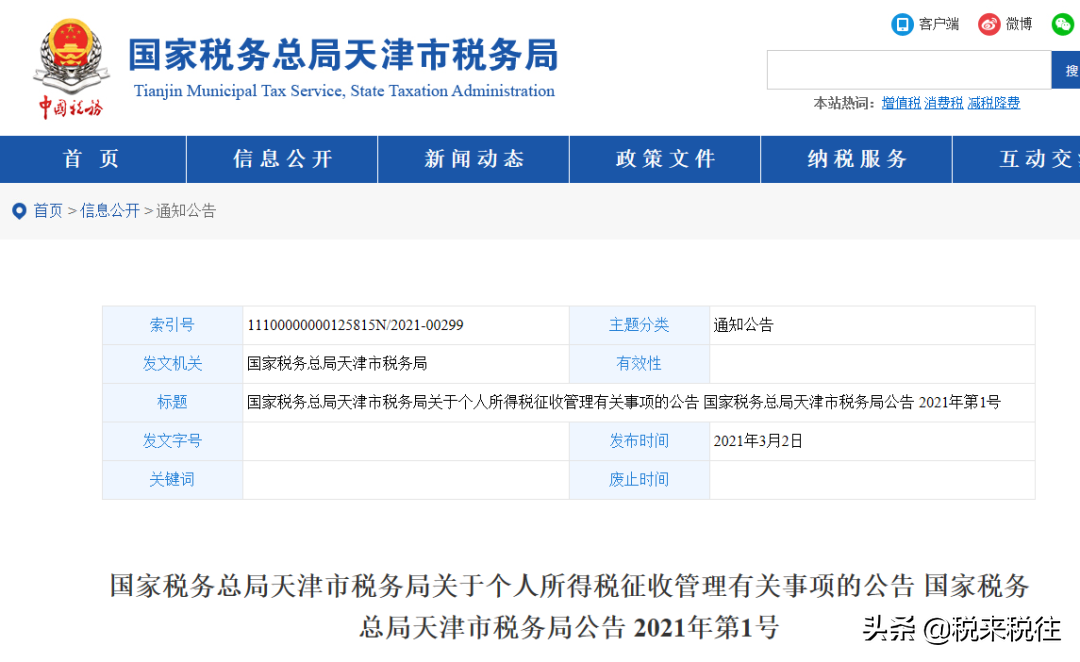Open the green WeChat icon
Viewport: 1080px width, 662px height.
[x=1063, y=24]
